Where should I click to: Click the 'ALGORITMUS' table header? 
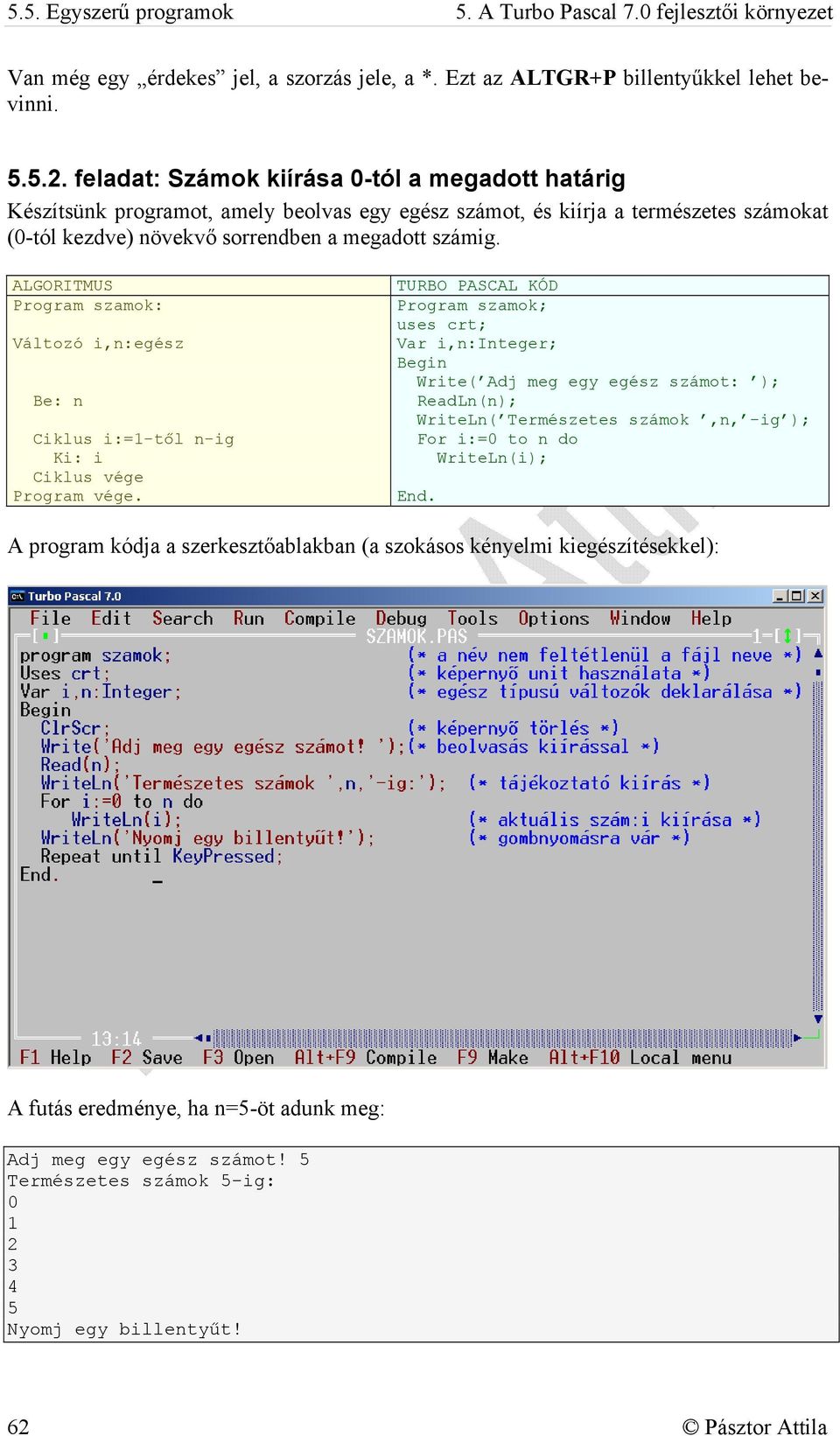(62, 286)
